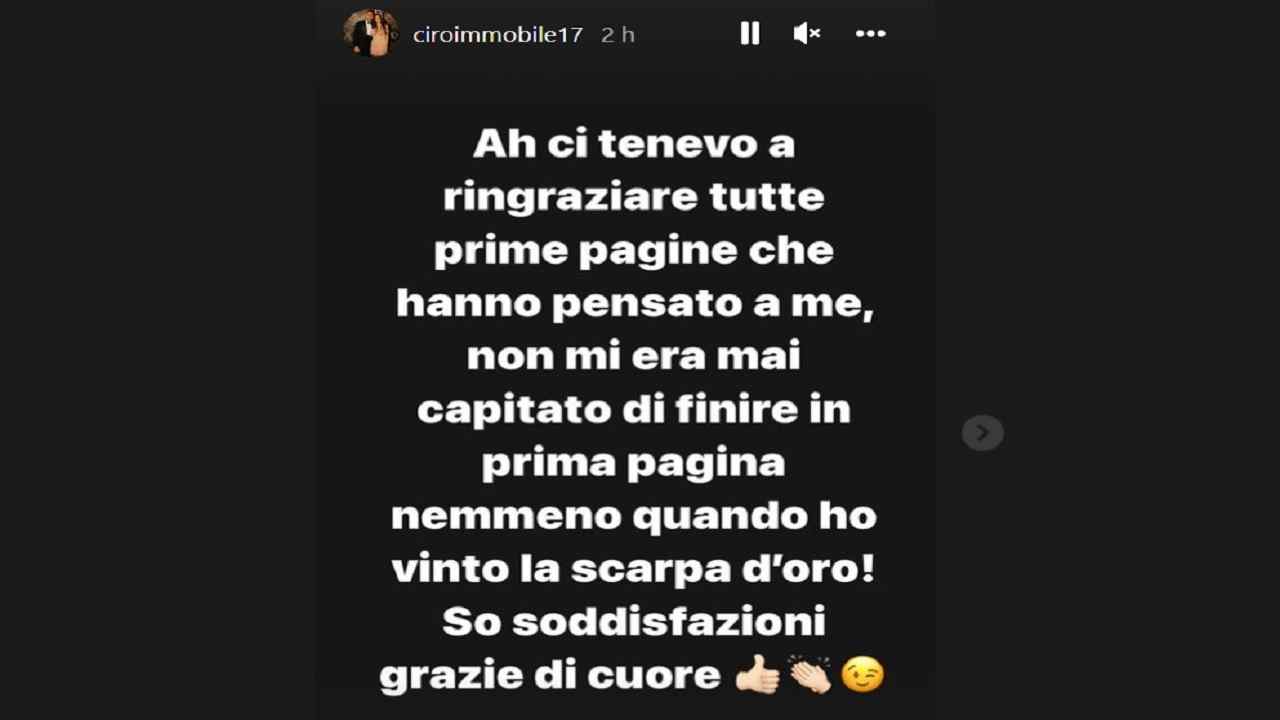The height and width of the screenshot is (720, 1280).
Task: Tap the thumbs up emoji
Action: click(x=757, y=676)
